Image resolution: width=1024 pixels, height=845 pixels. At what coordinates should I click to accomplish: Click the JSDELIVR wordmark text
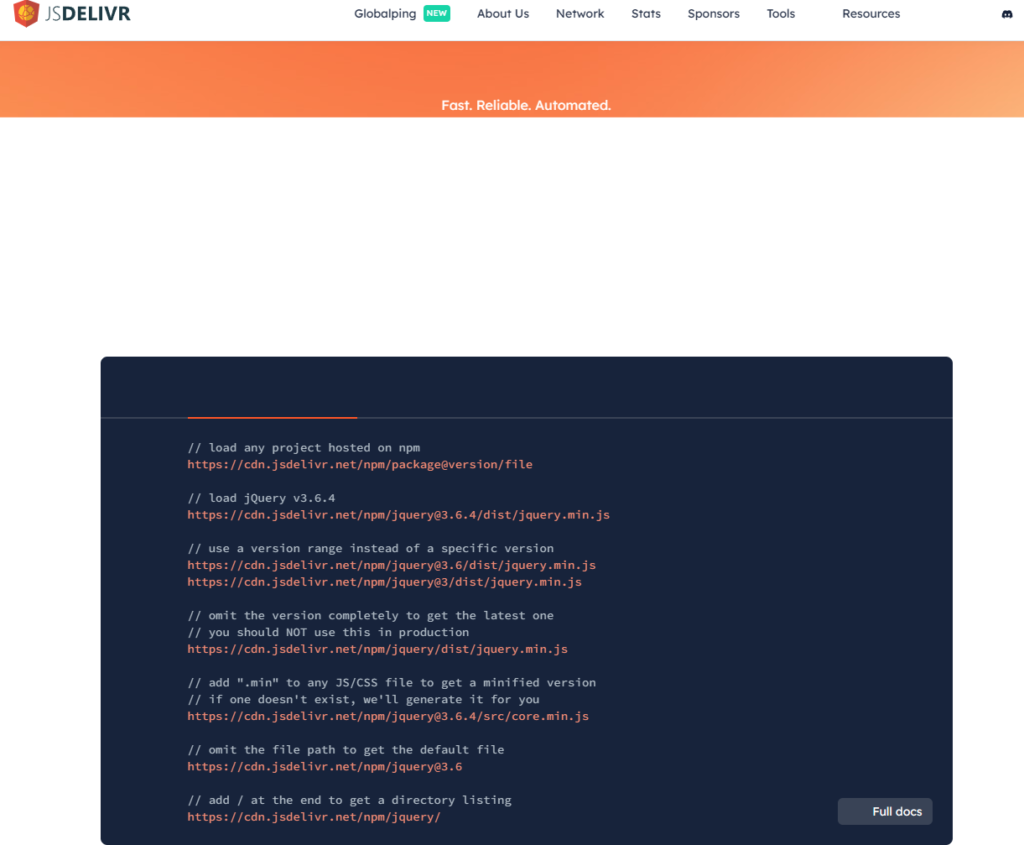pos(88,14)
